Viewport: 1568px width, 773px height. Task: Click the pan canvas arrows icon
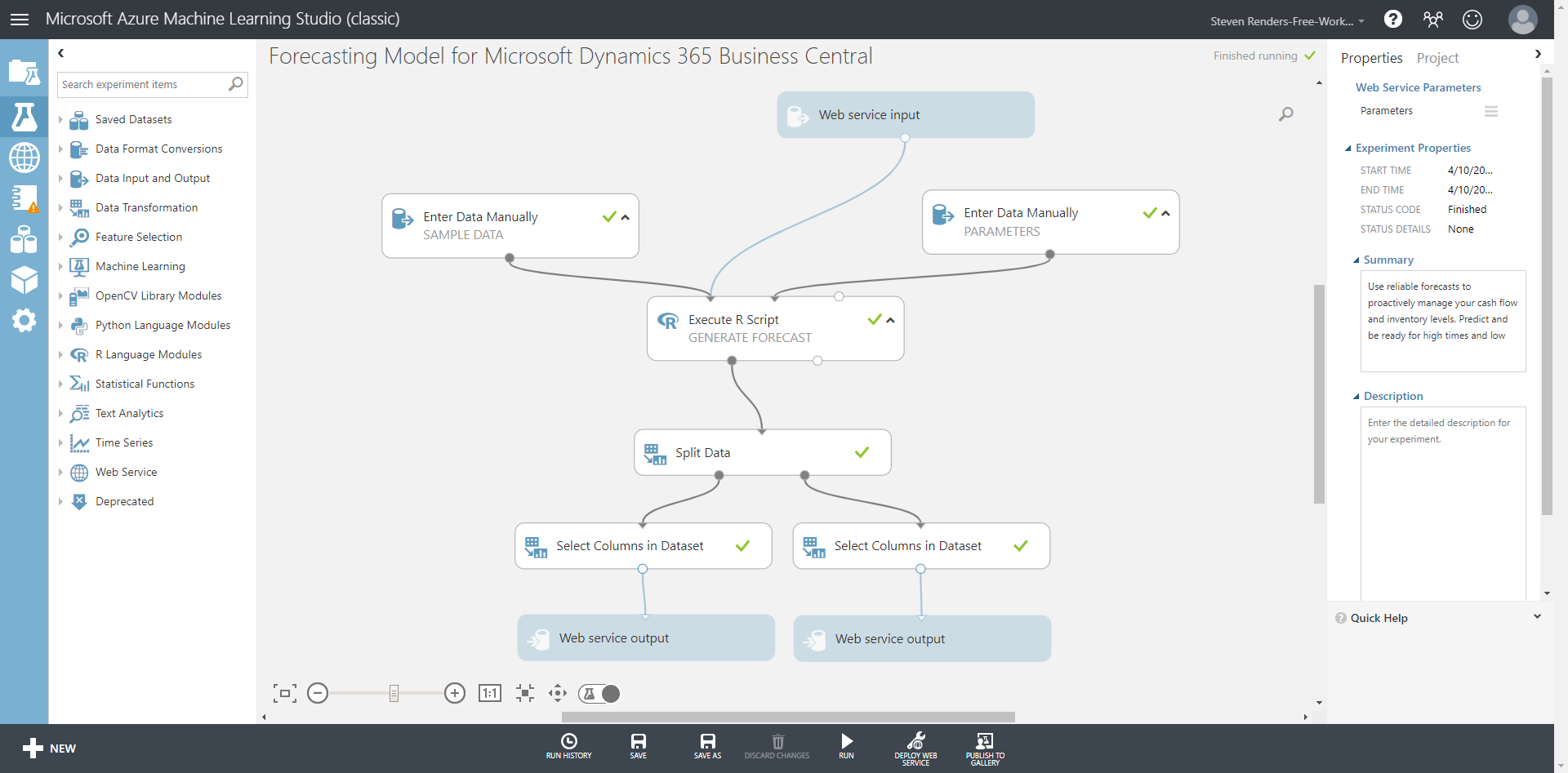(x=558, y=693)
